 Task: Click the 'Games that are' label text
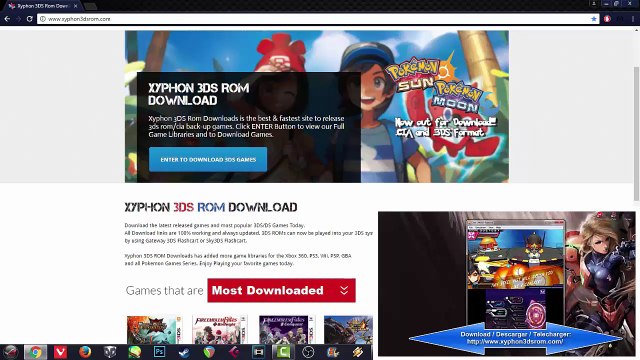[x=164, y=290]
